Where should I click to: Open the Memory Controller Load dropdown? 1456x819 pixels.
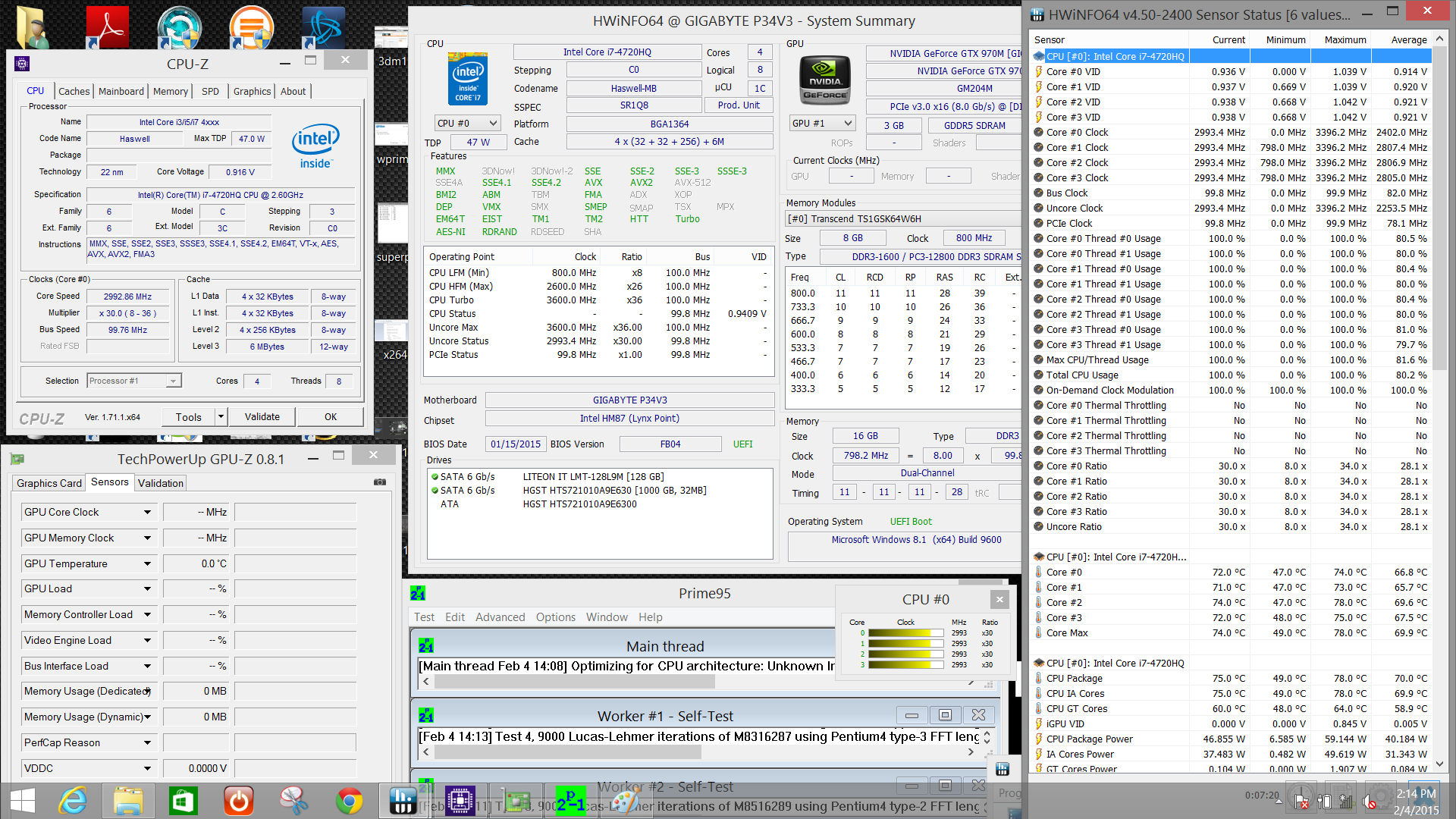click(x=147, y=615)
